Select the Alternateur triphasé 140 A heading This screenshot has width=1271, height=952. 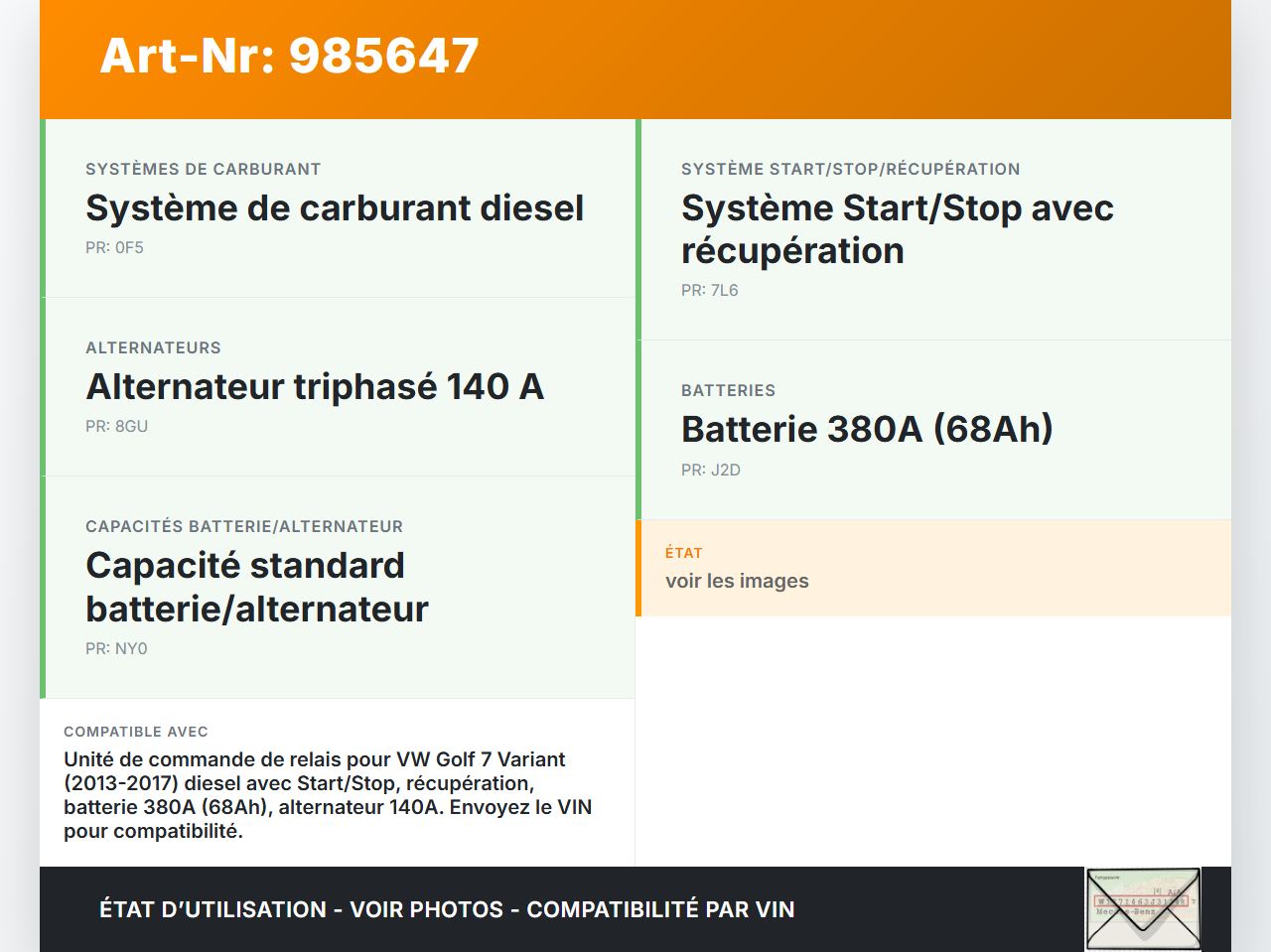click(x=315, y=387)
